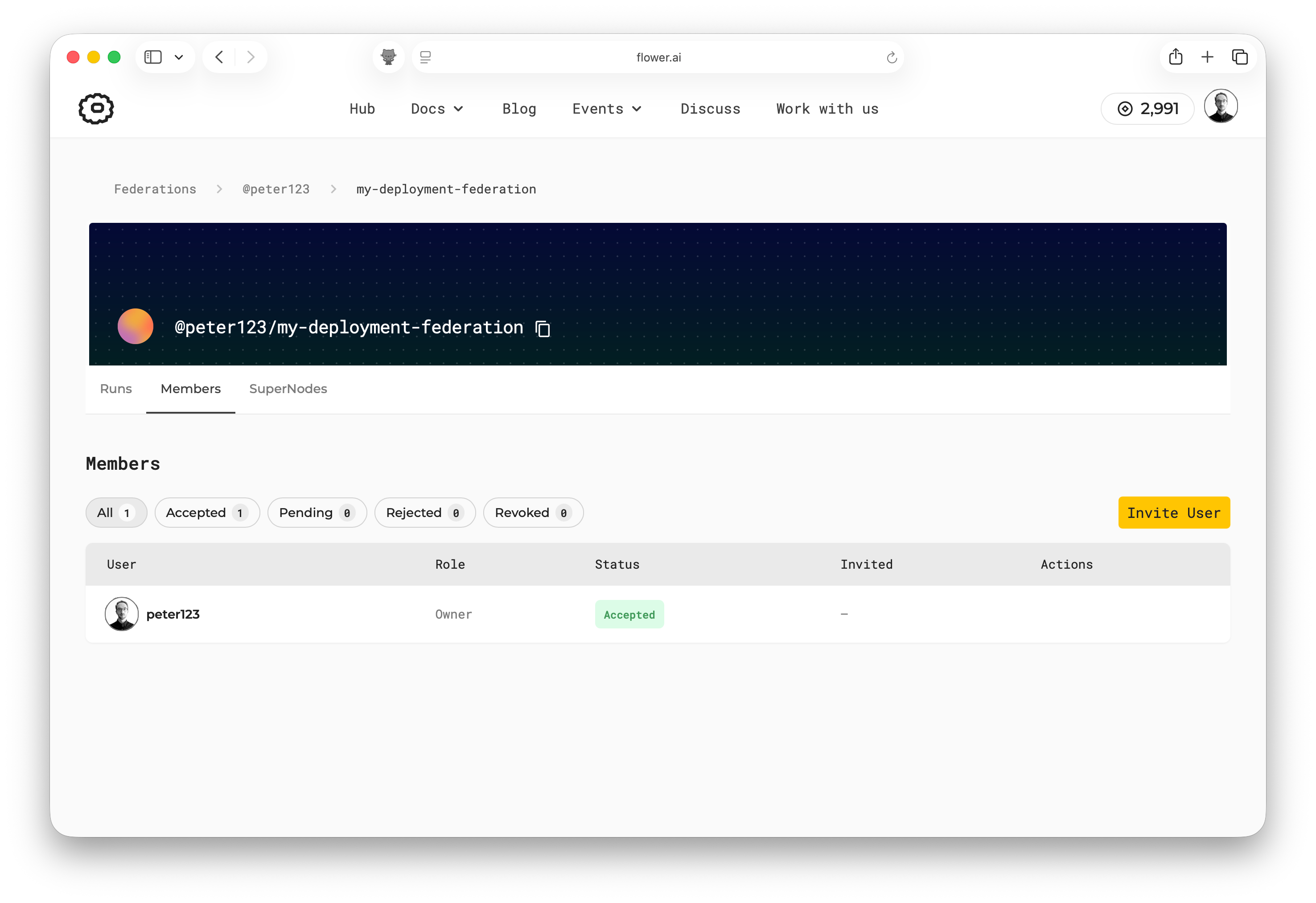Go to @peter123 breadcrumb

point(276,189)
